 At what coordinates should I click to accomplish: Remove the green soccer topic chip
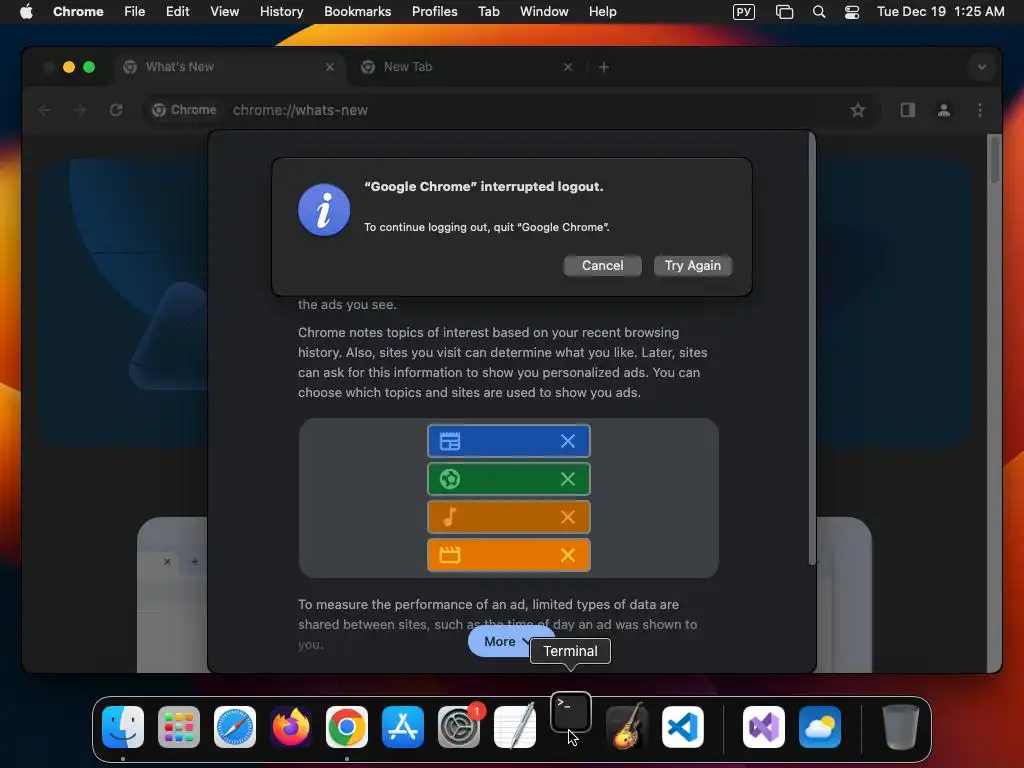click(x=568, y=479)
